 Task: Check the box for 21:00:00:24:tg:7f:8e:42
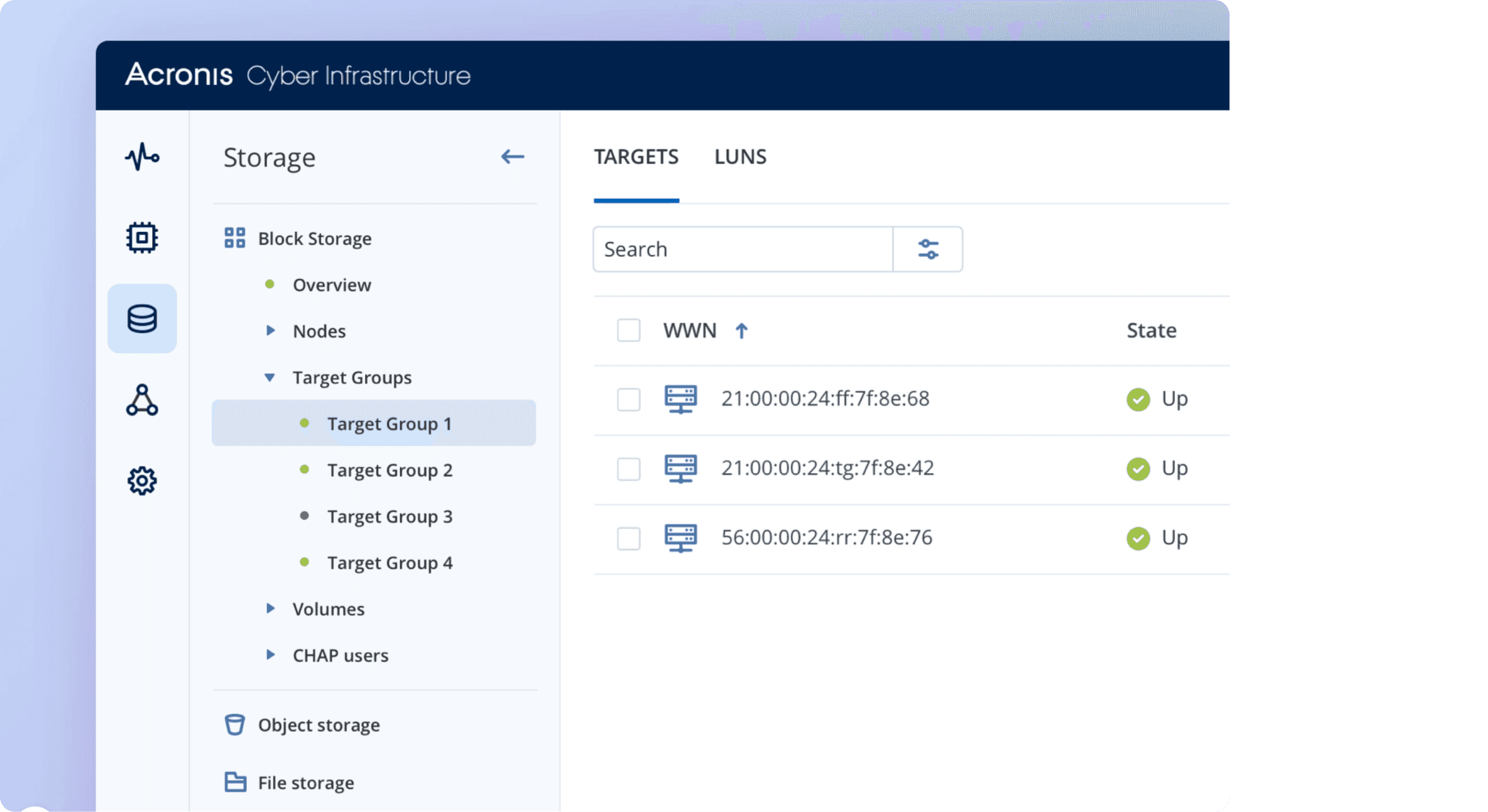628,469
